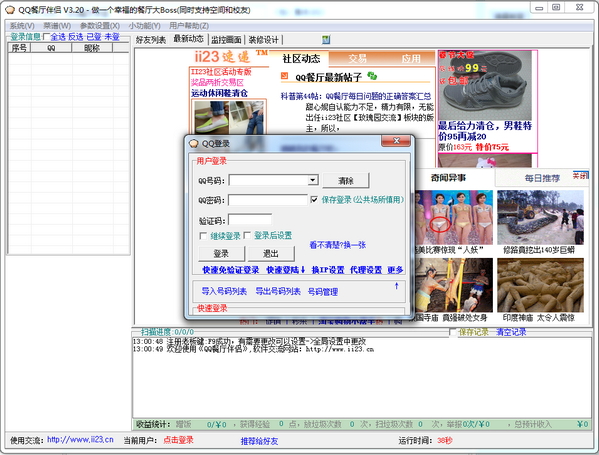Image resolution: width=599 pixels, height=455 pixels.
Task: Open the http://www.ii23.cn status bar link
Action: pos(80,440)
